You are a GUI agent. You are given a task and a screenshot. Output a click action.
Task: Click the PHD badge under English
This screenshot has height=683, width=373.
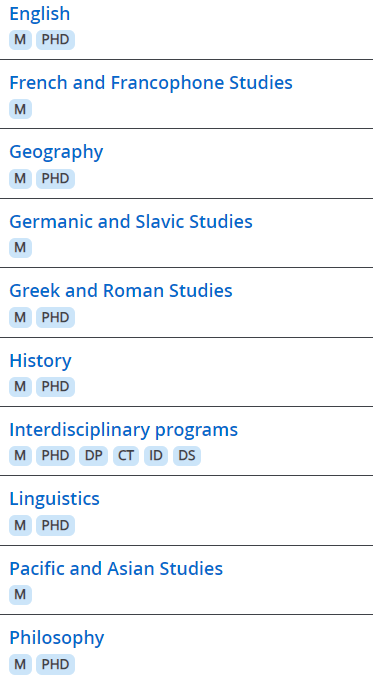coord(55,40)
